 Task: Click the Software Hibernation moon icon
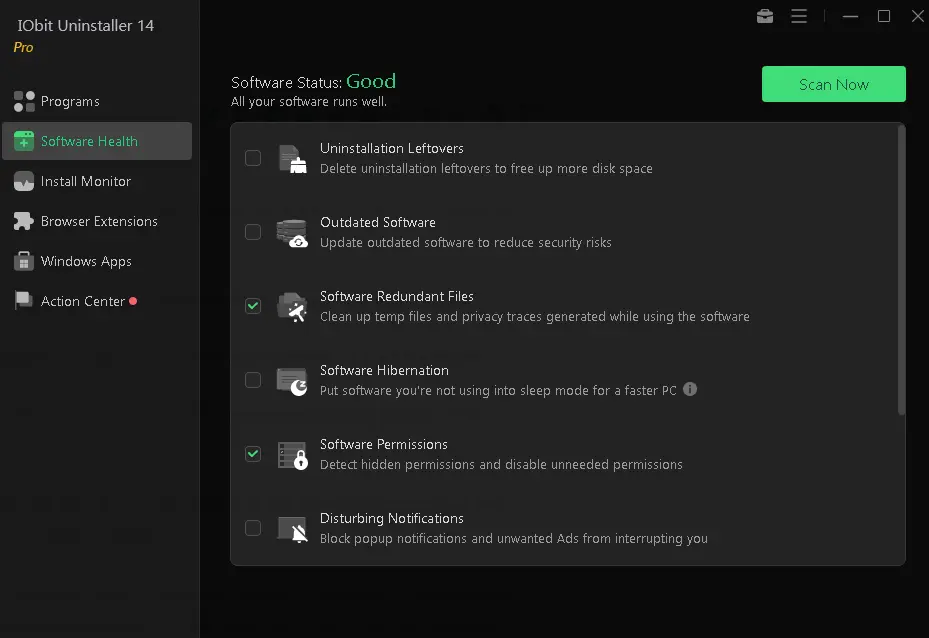tap(292, 381)
